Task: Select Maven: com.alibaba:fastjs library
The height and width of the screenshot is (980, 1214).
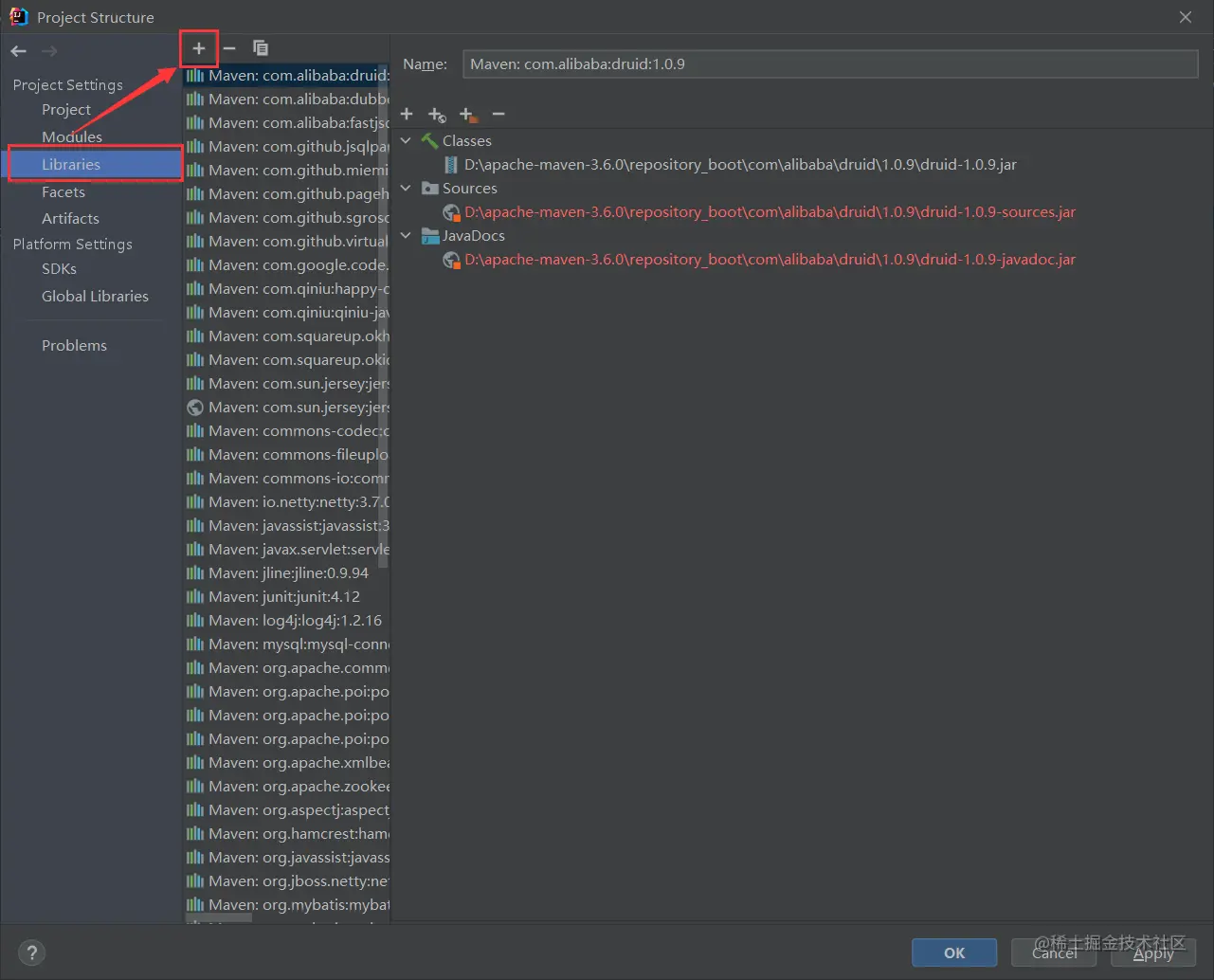Action: click(x=286, y=122)
